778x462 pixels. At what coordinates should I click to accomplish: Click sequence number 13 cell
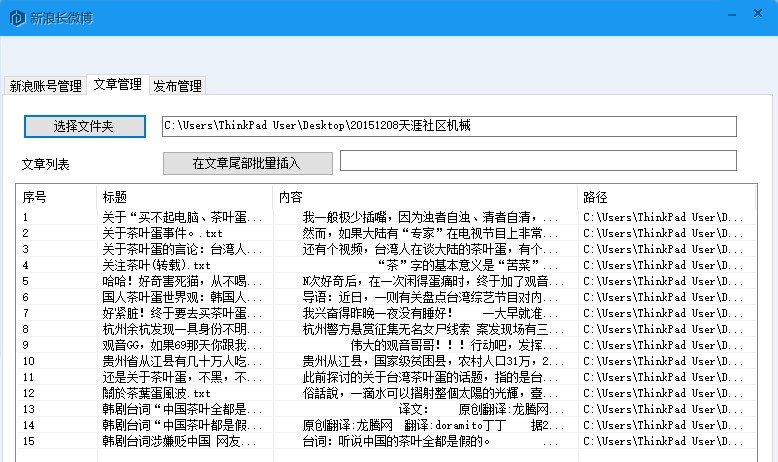(29, 409)
